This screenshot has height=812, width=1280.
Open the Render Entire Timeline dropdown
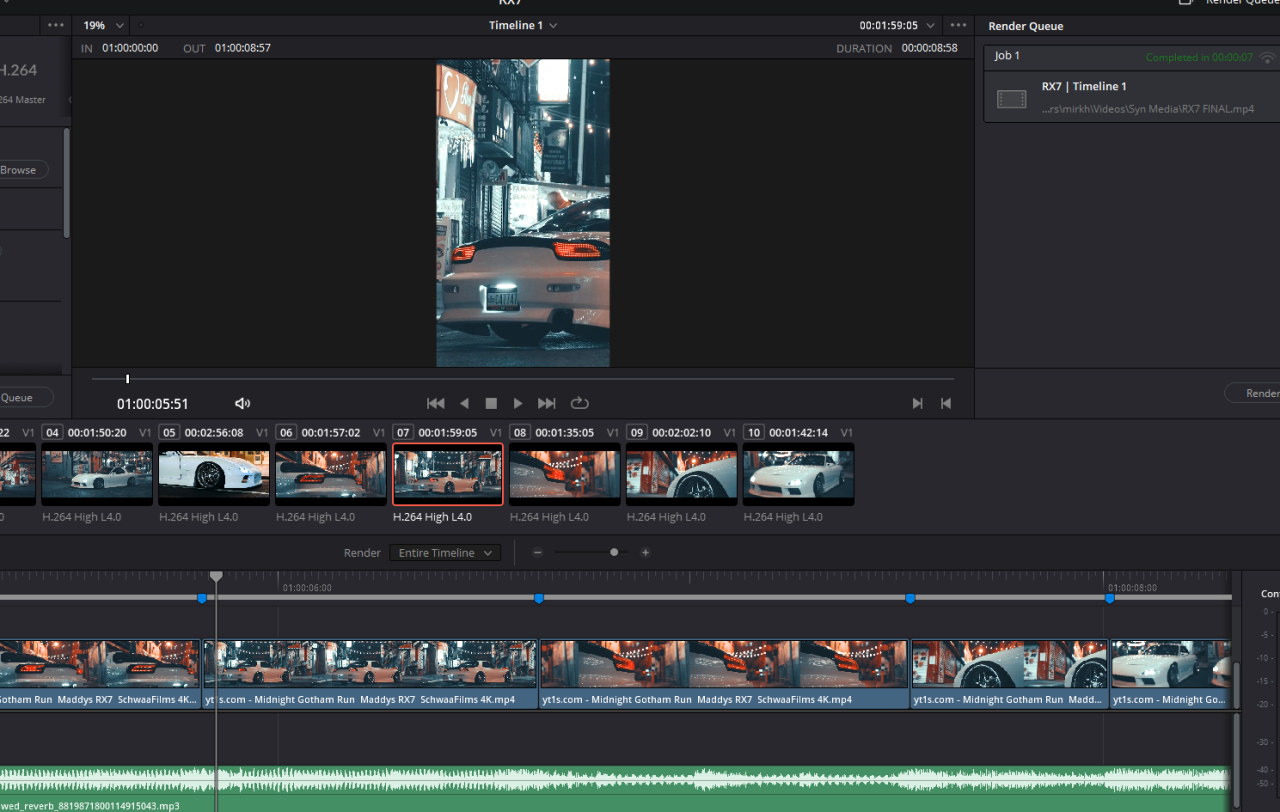coord(445,552)
